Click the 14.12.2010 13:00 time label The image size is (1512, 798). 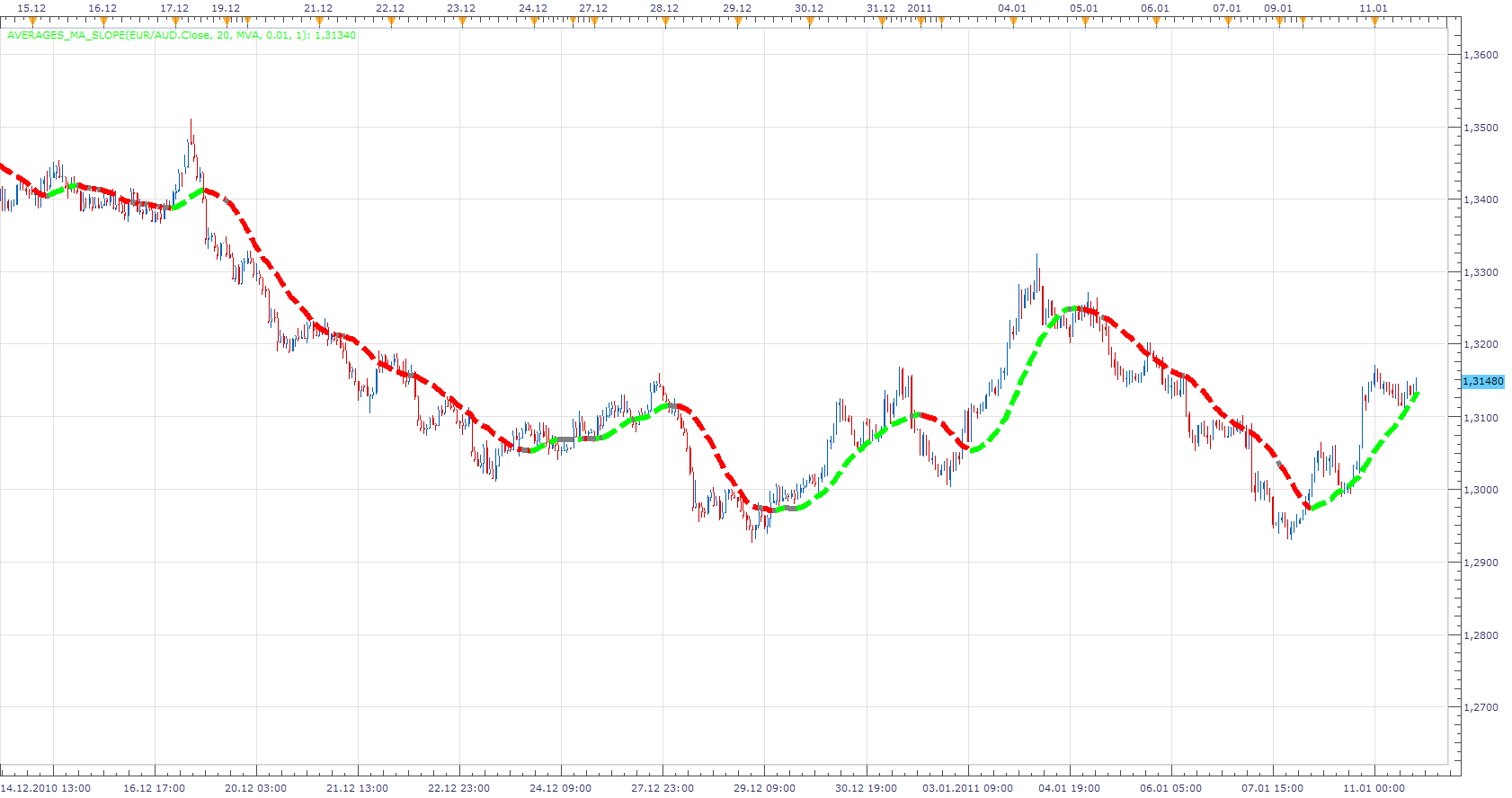(x=46, y=788)
